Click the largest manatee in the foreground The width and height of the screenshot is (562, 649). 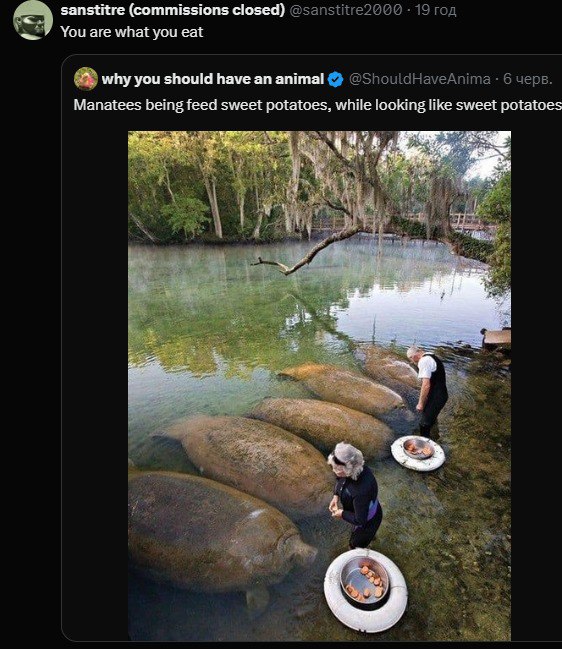[x=215, y=534]
